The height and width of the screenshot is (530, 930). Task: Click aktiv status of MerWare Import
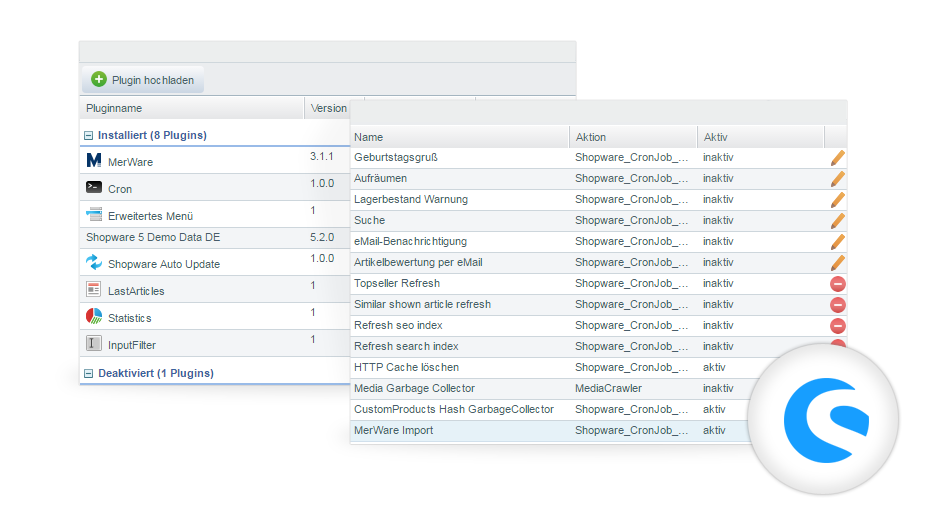pos(714,430)
